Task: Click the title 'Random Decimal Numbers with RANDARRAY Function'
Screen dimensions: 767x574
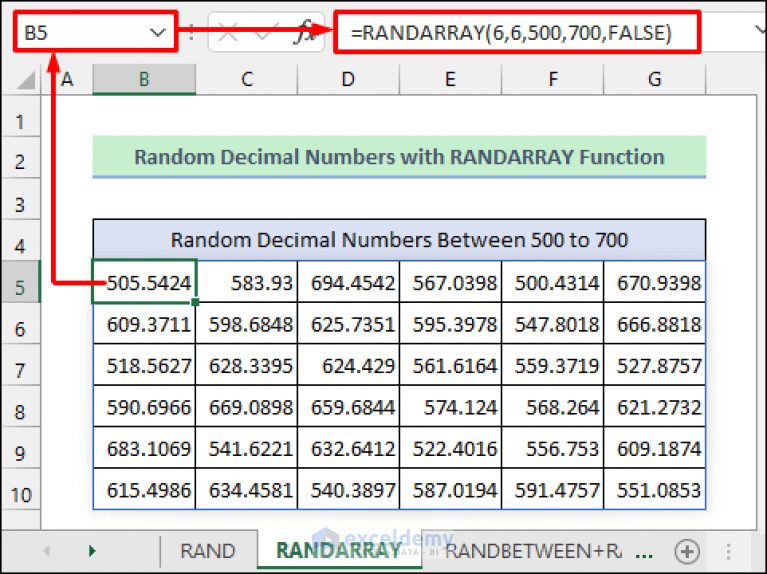Action: [399, 157]
